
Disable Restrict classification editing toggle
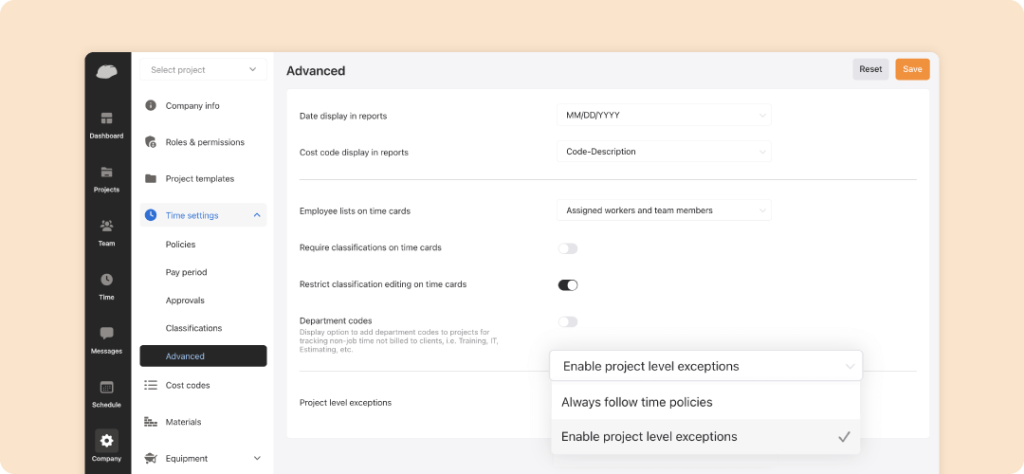tap(568, 285)
